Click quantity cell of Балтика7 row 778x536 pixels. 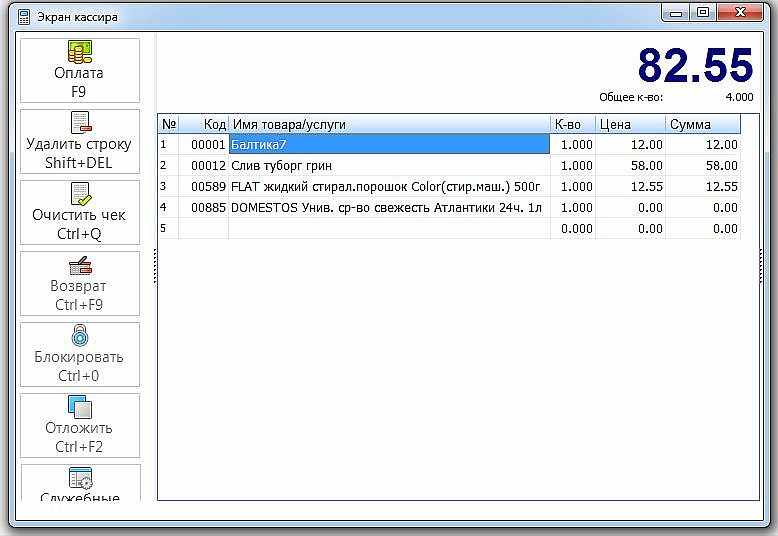click(573, 145)
